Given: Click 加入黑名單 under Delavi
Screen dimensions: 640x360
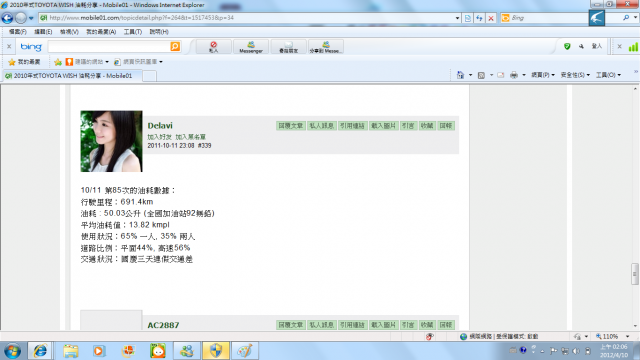Looking at the screenshot, I should 191,137.
